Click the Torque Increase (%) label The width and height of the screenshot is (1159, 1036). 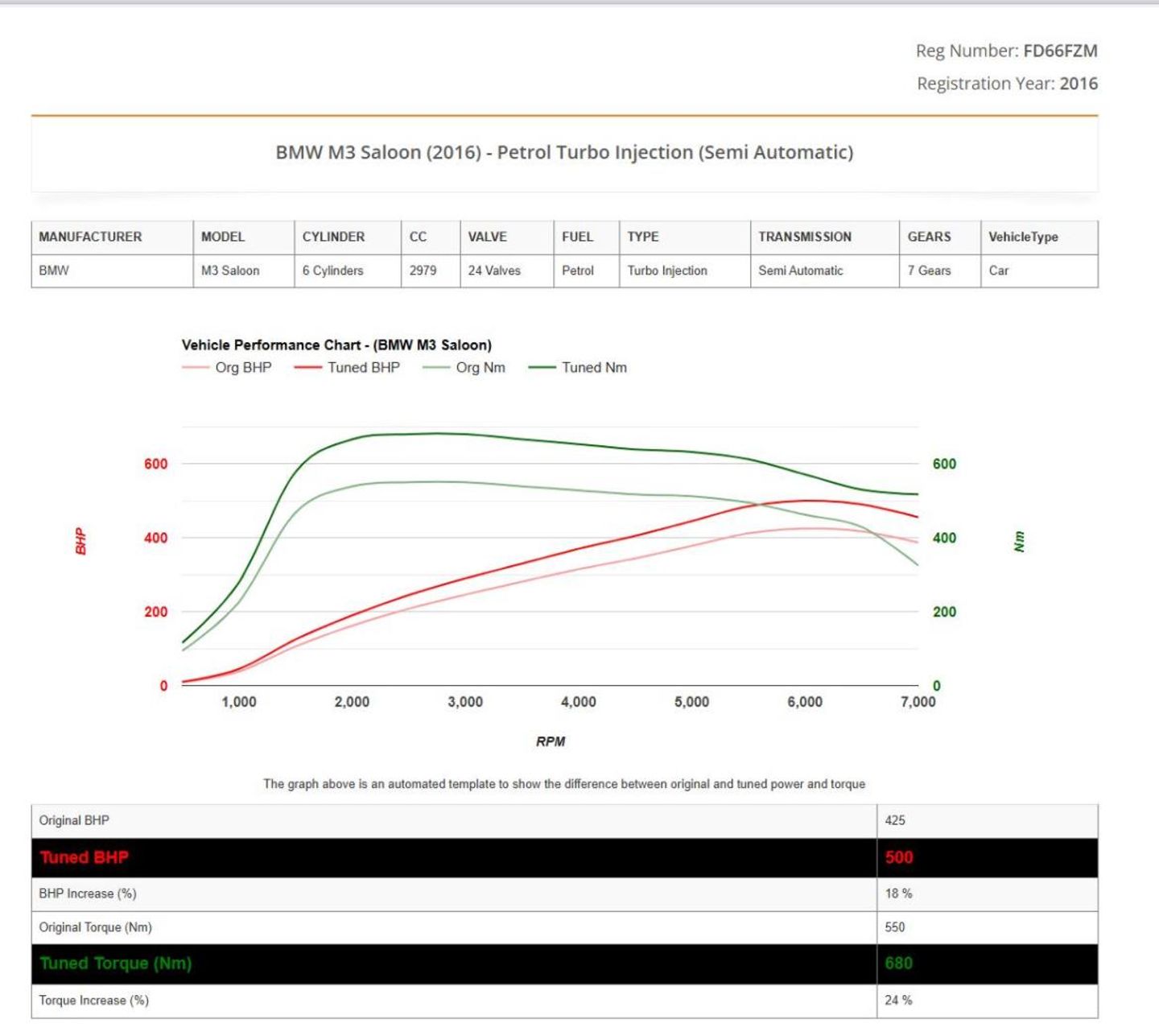pos(94,1001)
